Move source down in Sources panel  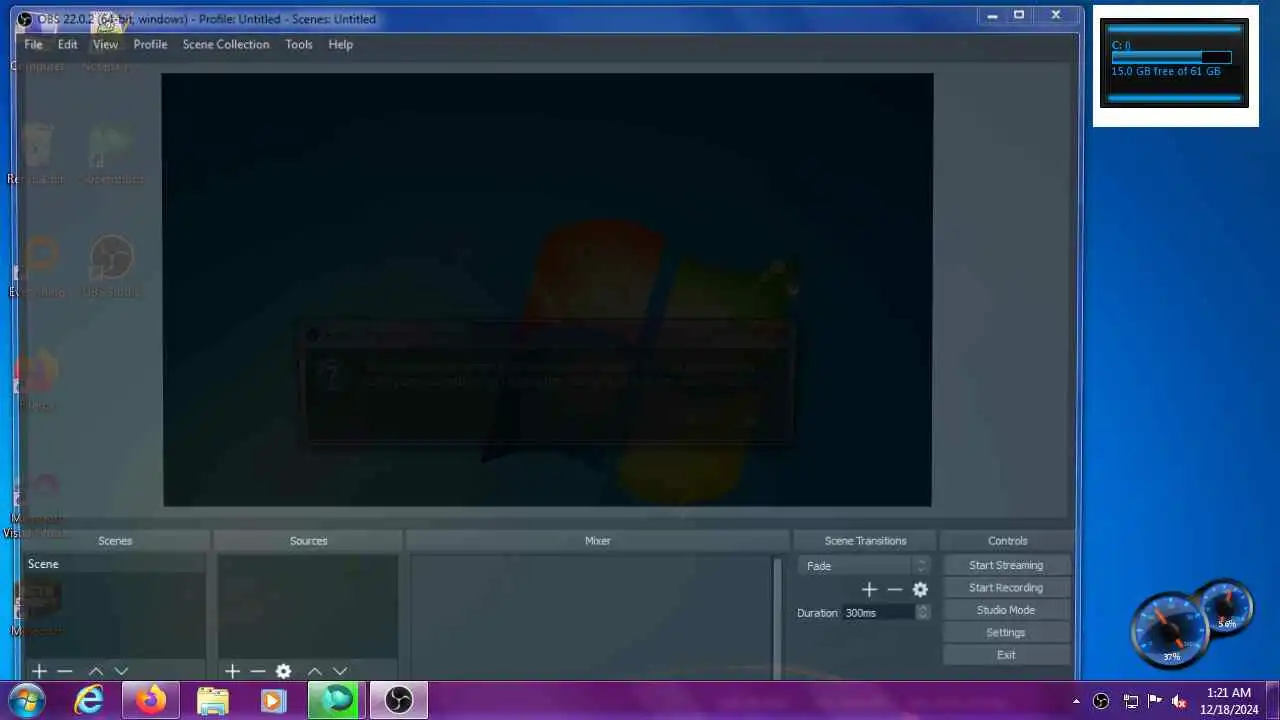pyautogui.click(x=340, y=671)
